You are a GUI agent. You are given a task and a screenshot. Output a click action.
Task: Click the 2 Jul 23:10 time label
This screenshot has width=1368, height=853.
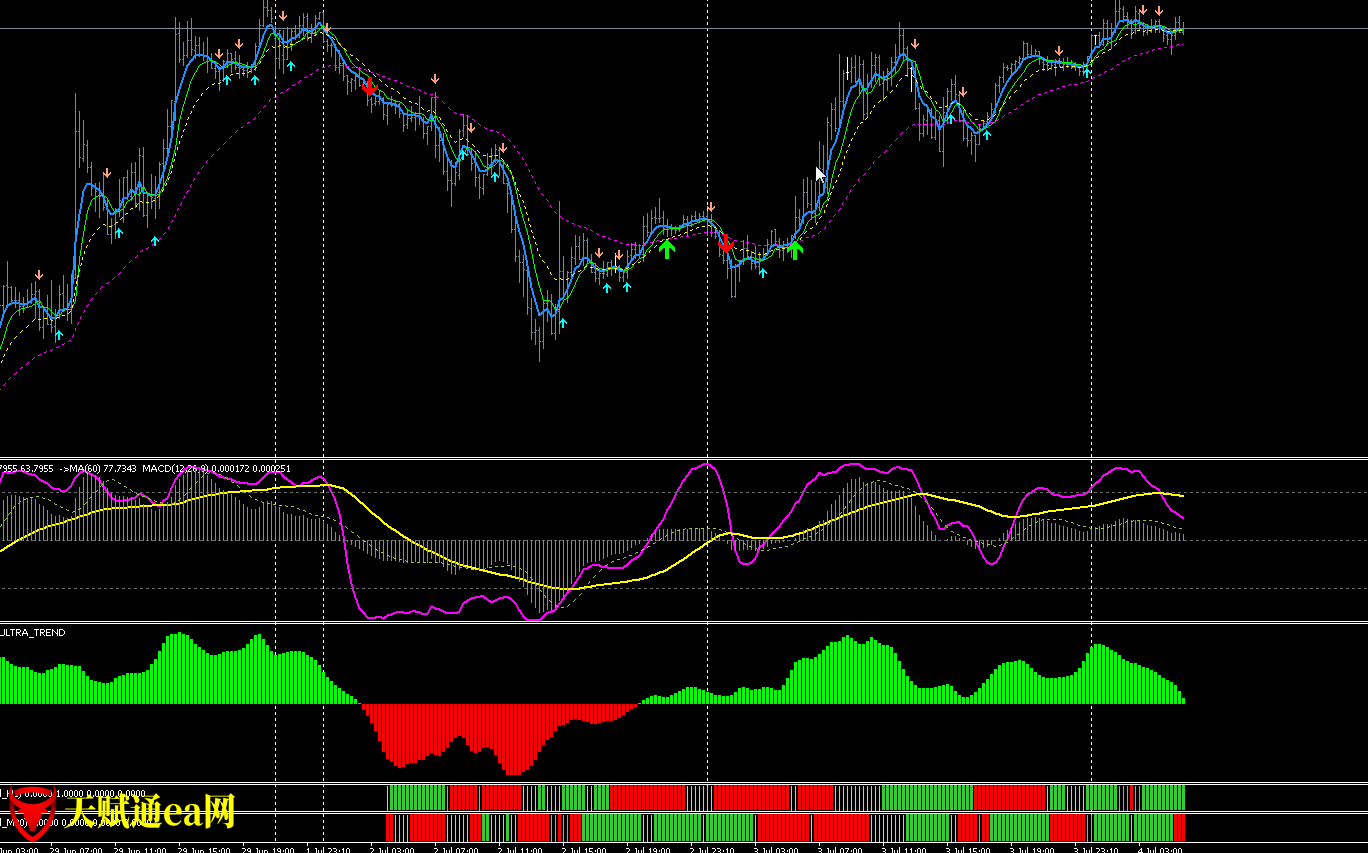(712, 849)
